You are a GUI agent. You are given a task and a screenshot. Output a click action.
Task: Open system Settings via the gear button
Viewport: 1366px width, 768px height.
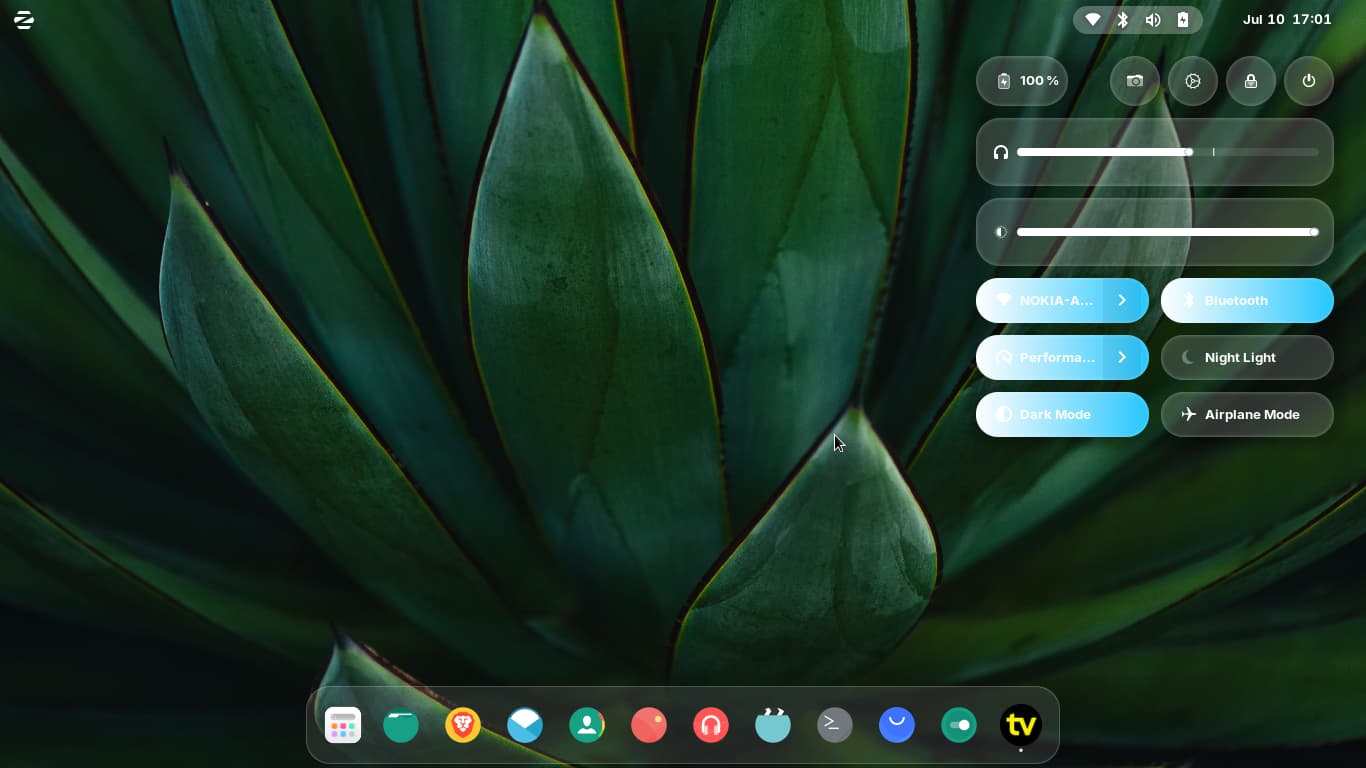pos(1193,81)
